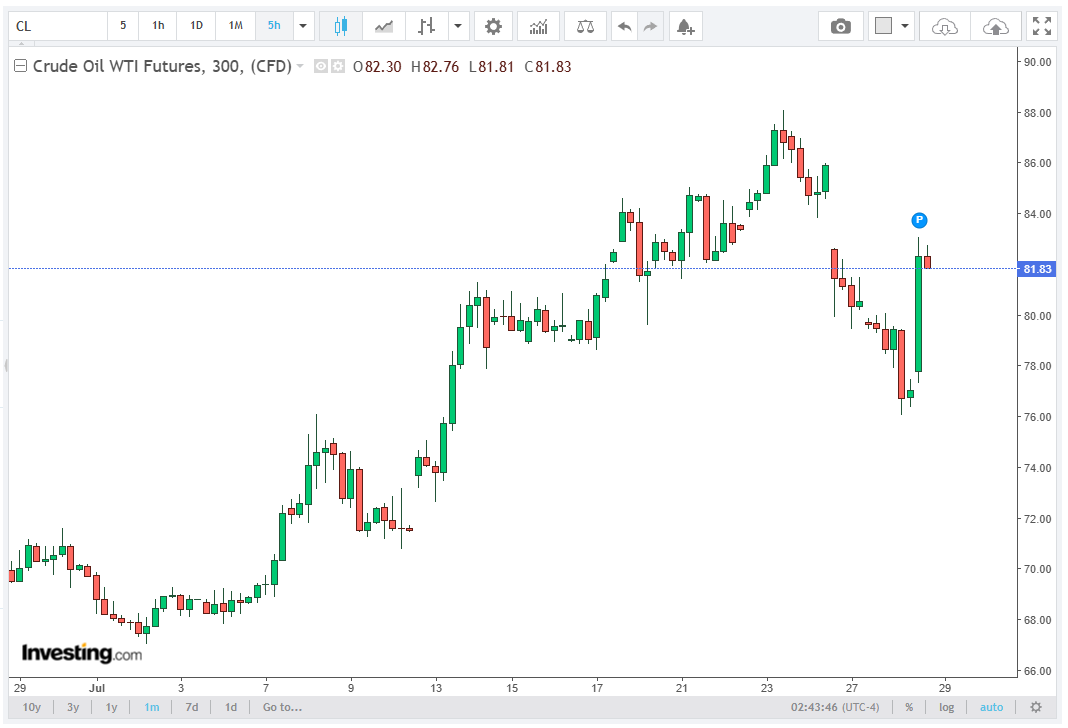The image size is (1068, 728).
Task: Select the 1D interval
Action: pos(196,26)
